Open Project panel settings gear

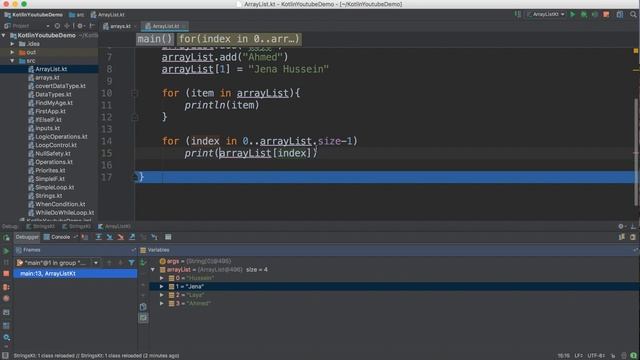[80, 26]
